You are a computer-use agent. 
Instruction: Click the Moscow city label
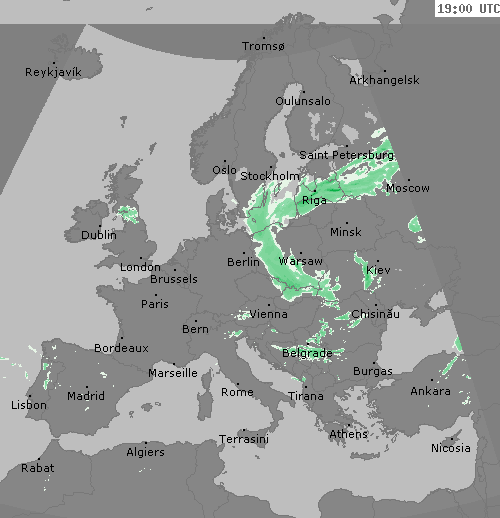pos(408,188)
